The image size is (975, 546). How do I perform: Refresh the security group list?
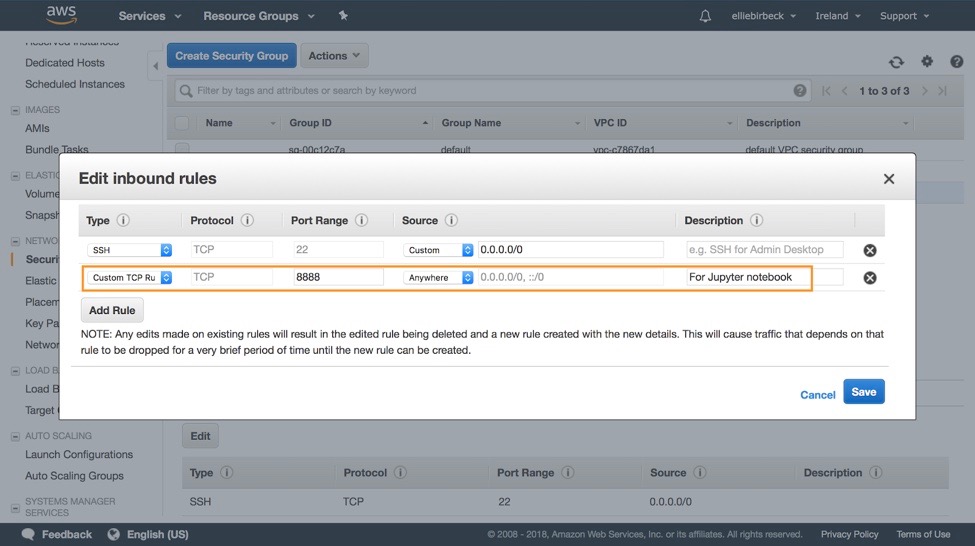[x=896, y=62]
